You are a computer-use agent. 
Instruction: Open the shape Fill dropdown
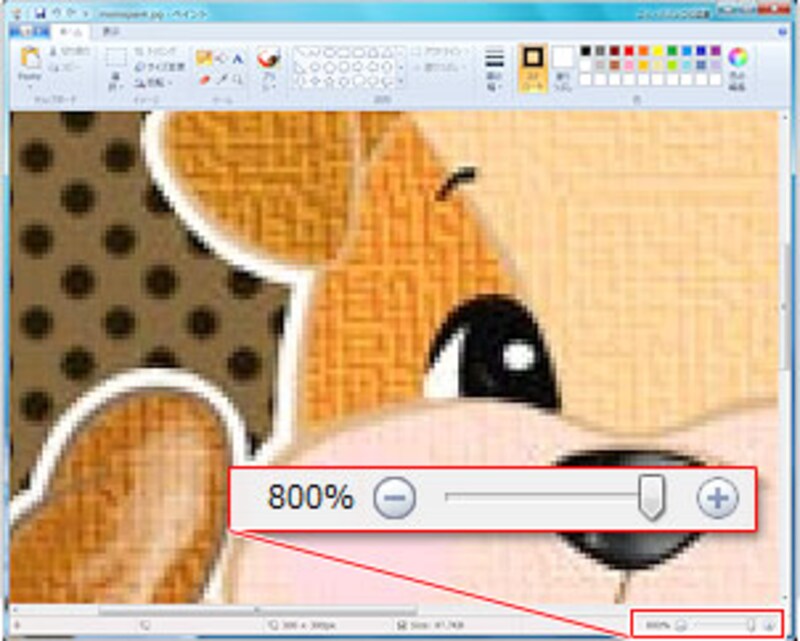[x=440, y=67]
